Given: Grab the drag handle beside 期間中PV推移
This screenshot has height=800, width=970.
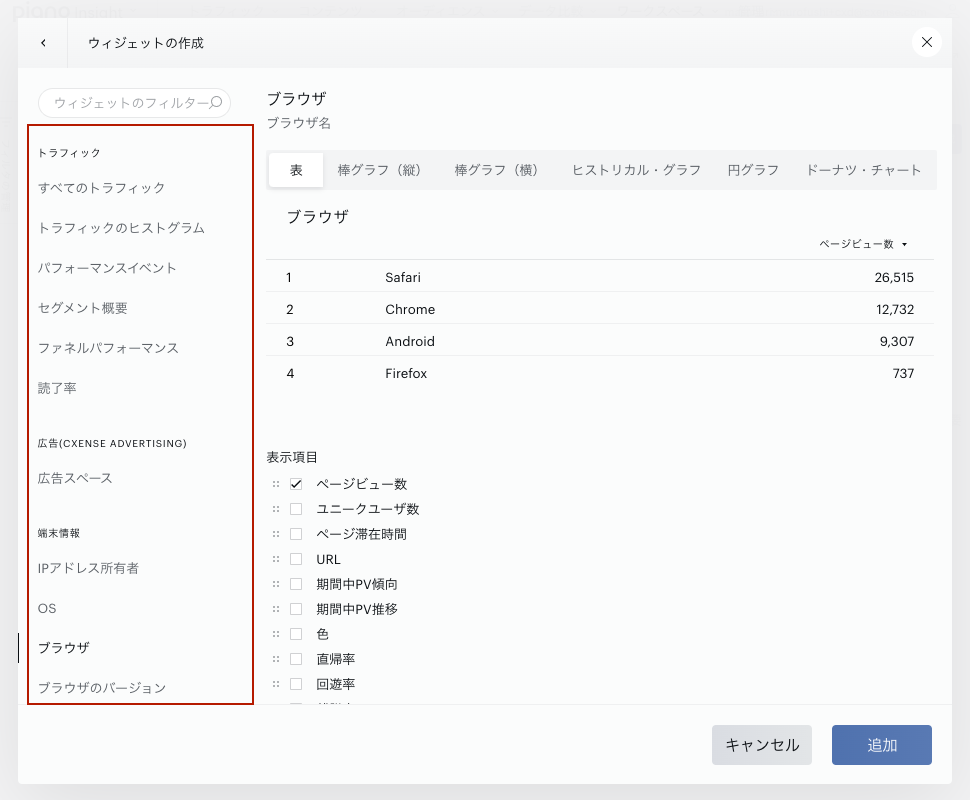Looking at the screenshot, I should tap(276, 609).
